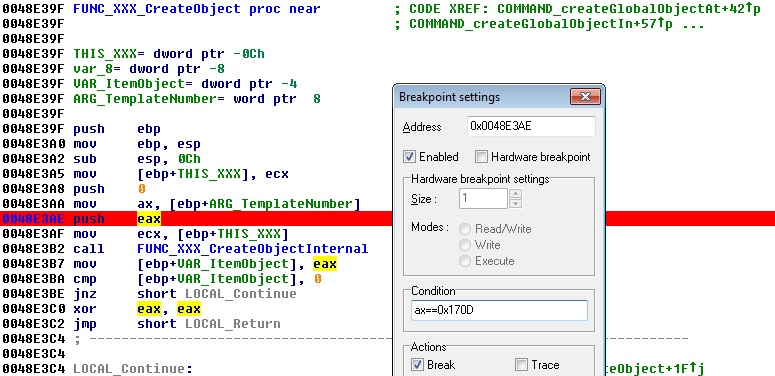Decrease Size with the down stepper

click(x=515, y=204)
